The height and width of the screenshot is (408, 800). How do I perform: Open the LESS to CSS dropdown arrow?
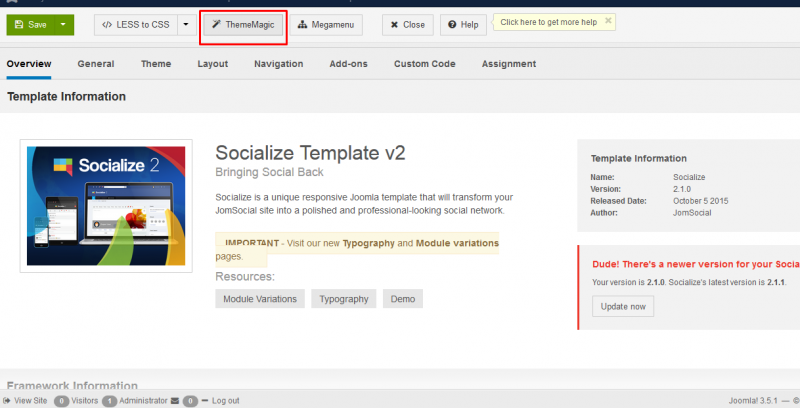185,24
